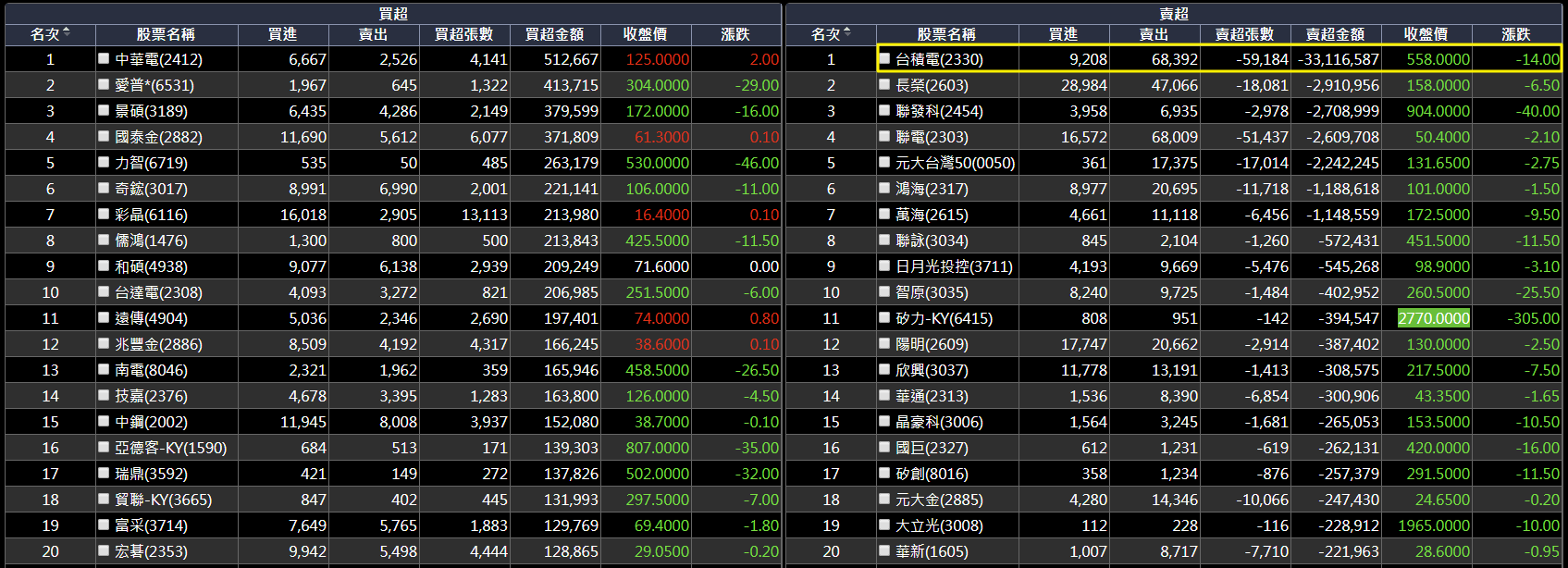Tick the checkbox for 聯發科(2454)
Viewport: 1568px width, 568px height.
pos(884,110)
